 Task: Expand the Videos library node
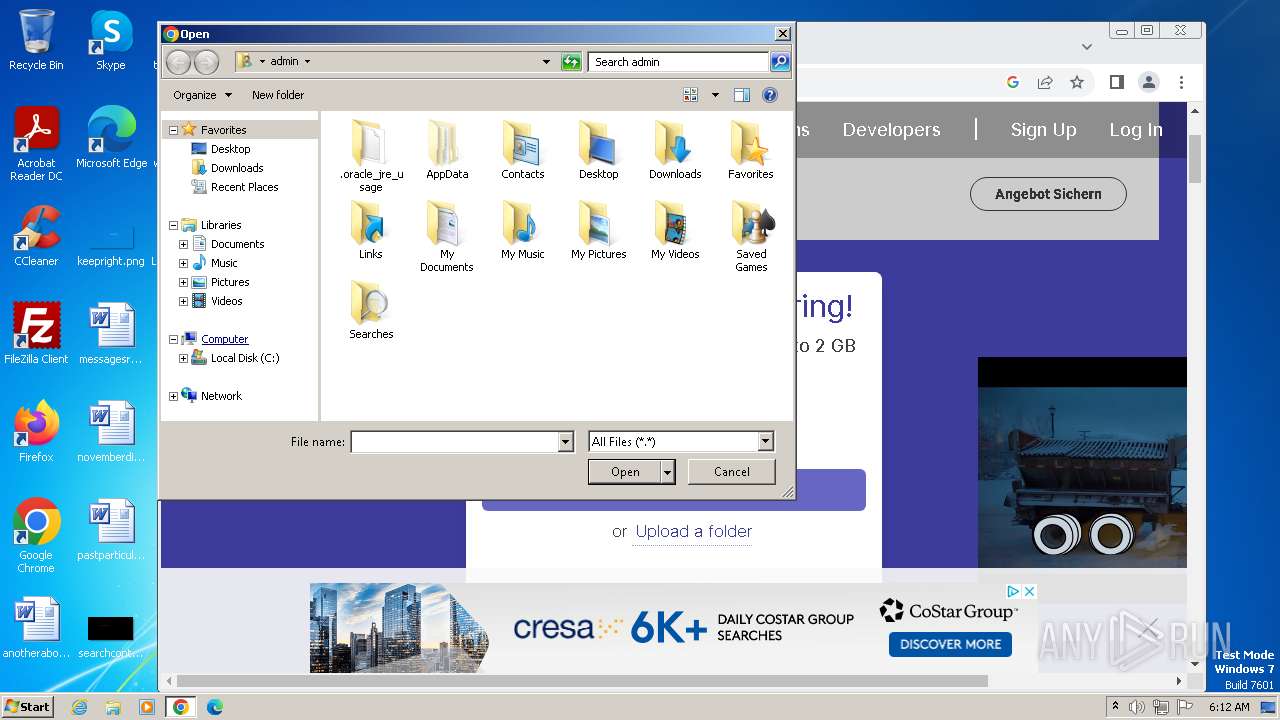183,301
